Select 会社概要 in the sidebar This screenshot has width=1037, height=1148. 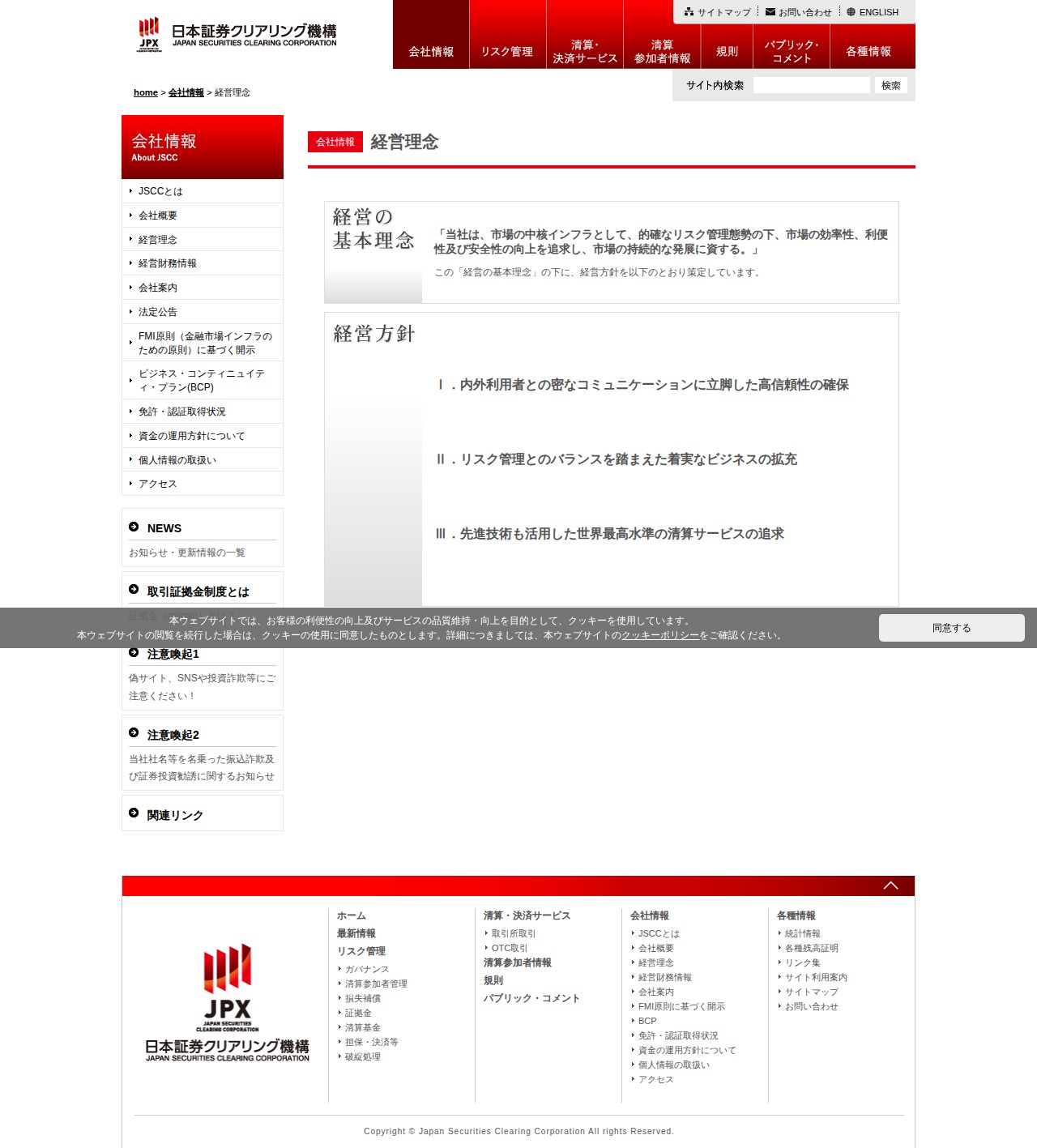(x=203, y=216)
